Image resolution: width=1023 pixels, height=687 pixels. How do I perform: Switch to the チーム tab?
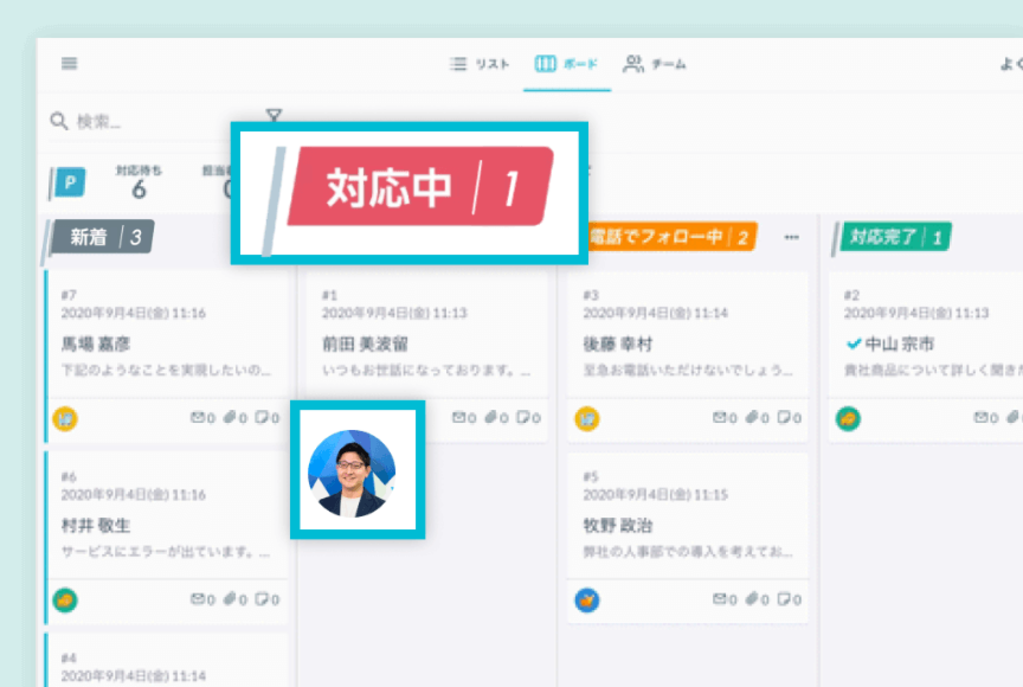[x=656, y=64]
